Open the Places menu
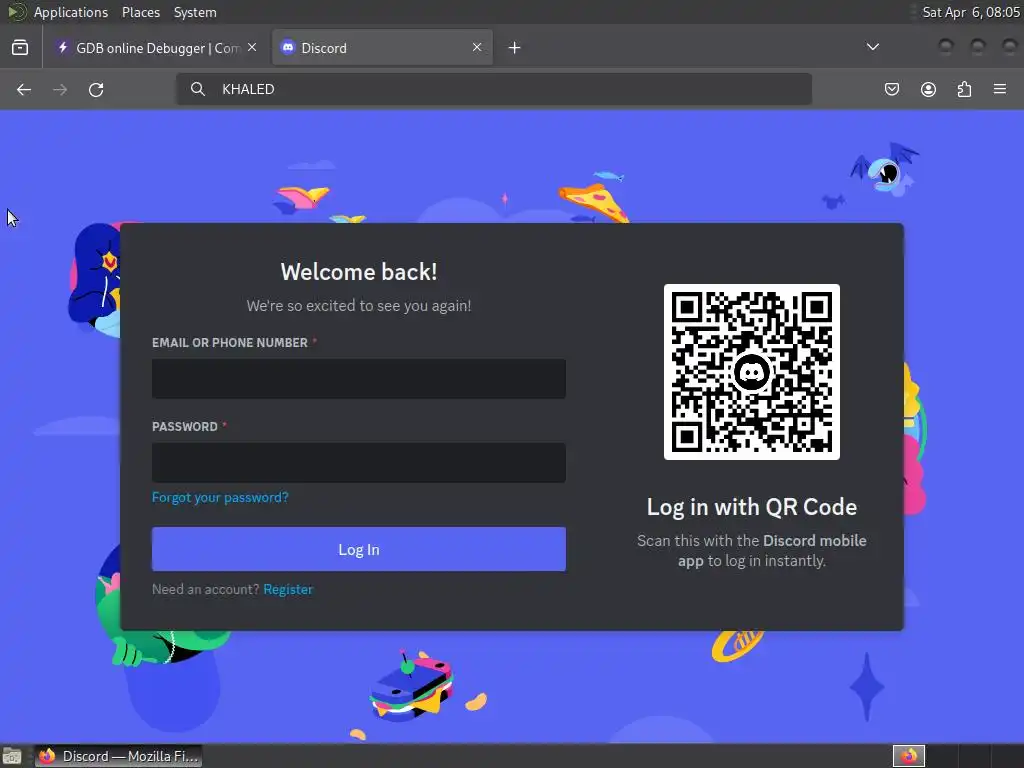 (x=140, y=12)
